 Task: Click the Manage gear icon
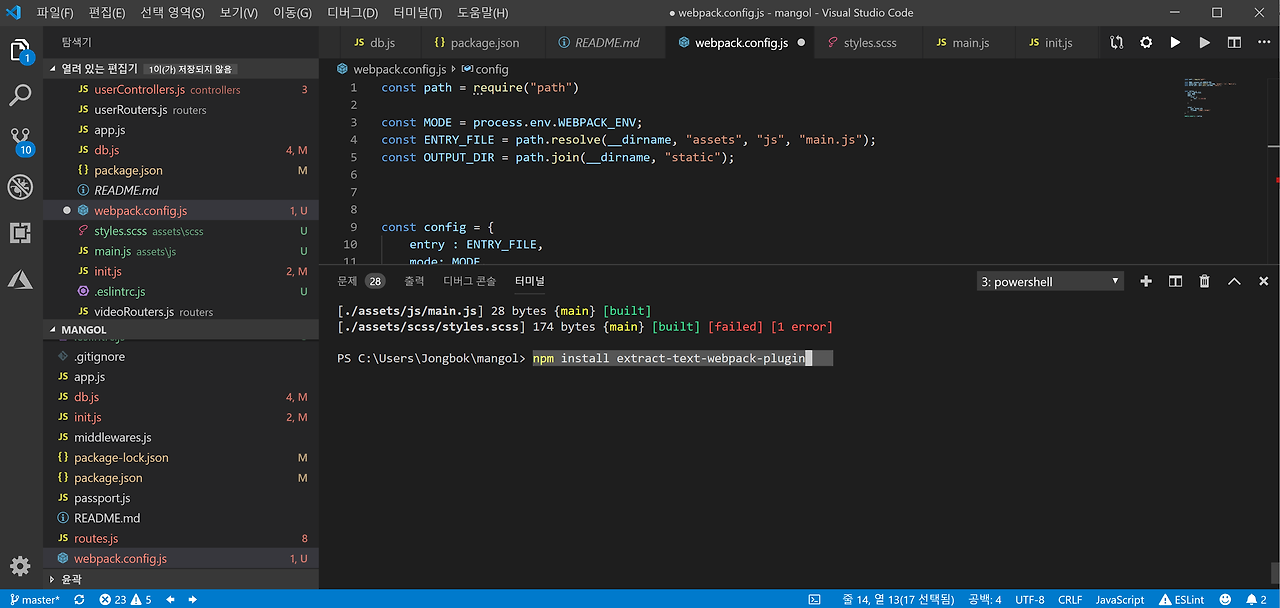[x=20, y=566]
